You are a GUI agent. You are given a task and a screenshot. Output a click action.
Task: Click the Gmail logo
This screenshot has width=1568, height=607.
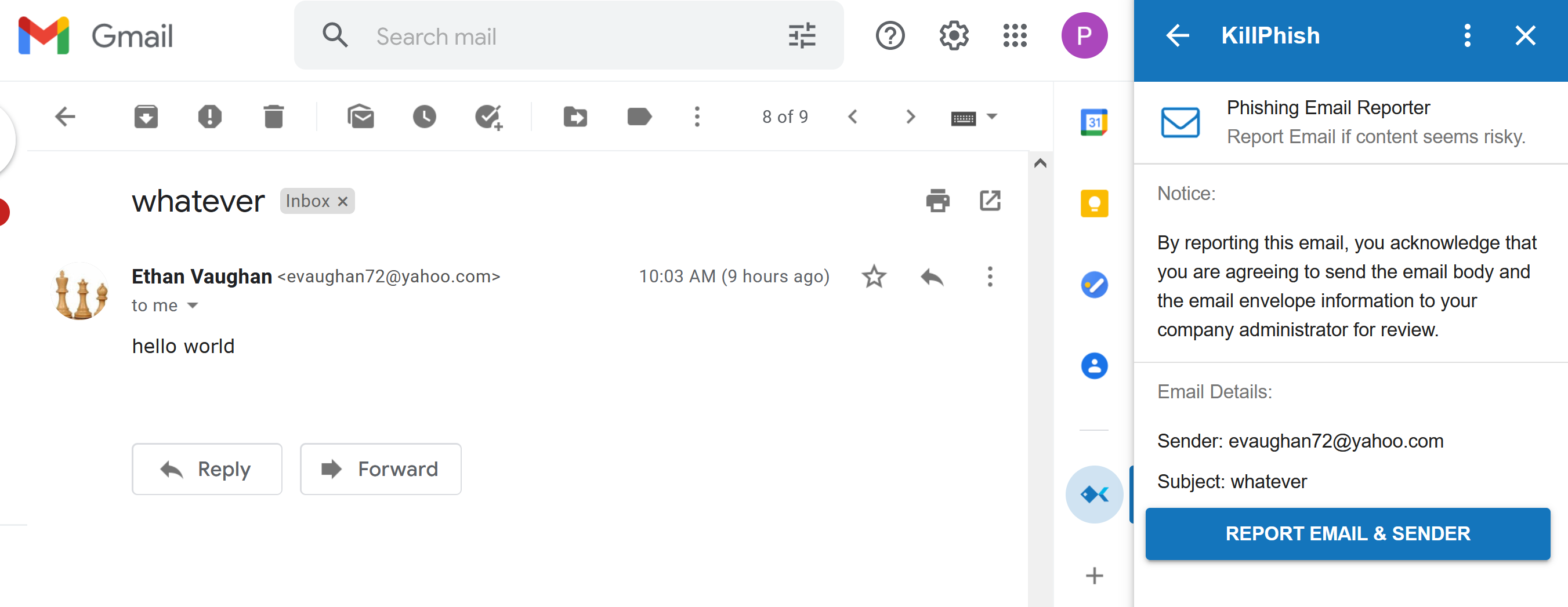pos(96,36)
